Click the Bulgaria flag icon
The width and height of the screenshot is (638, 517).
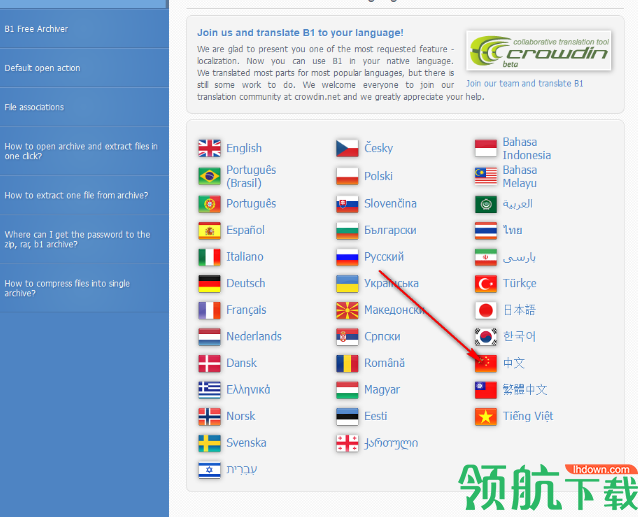point(347,231)
